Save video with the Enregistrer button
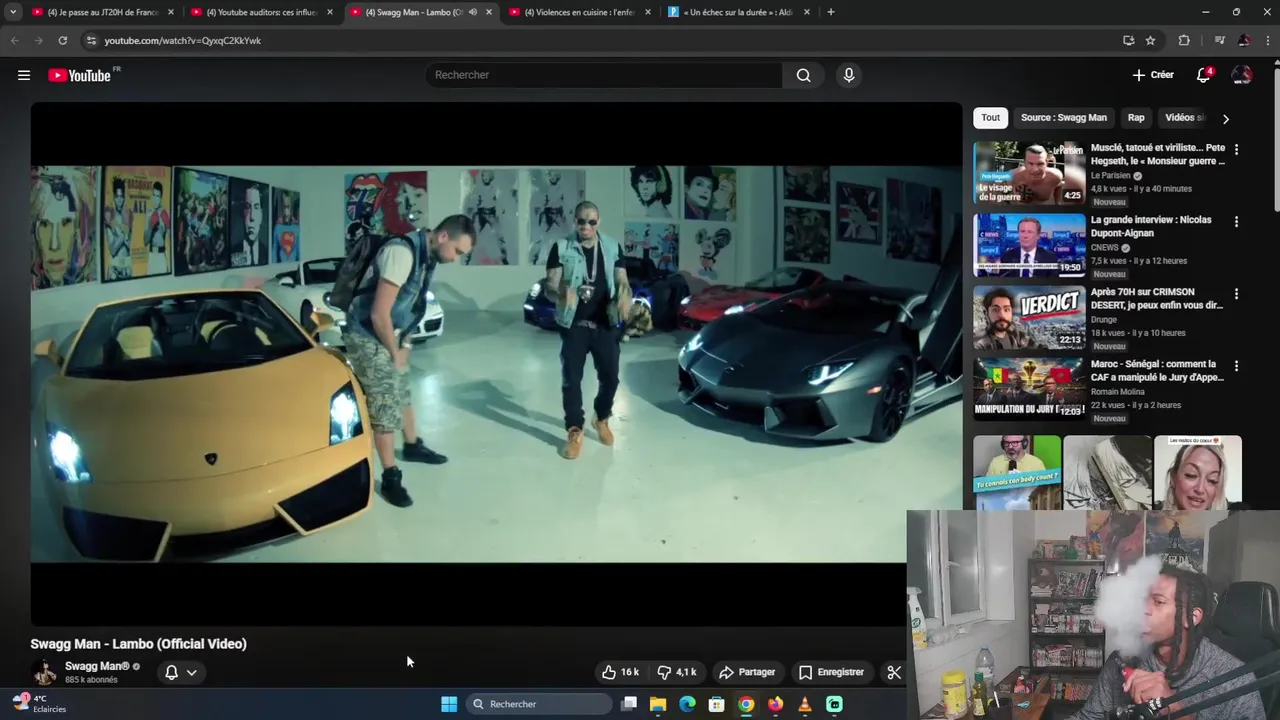The image size is (1280, 720). tap(831, 672)
